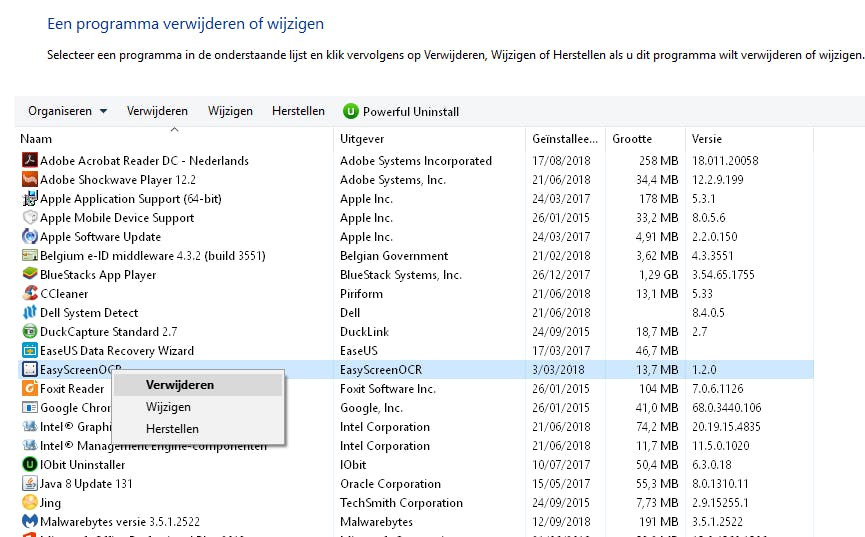The height and width of the screenshot is (537, 865).
Task: Click the sort arrow above Naam column
Action: click(174, 130)
